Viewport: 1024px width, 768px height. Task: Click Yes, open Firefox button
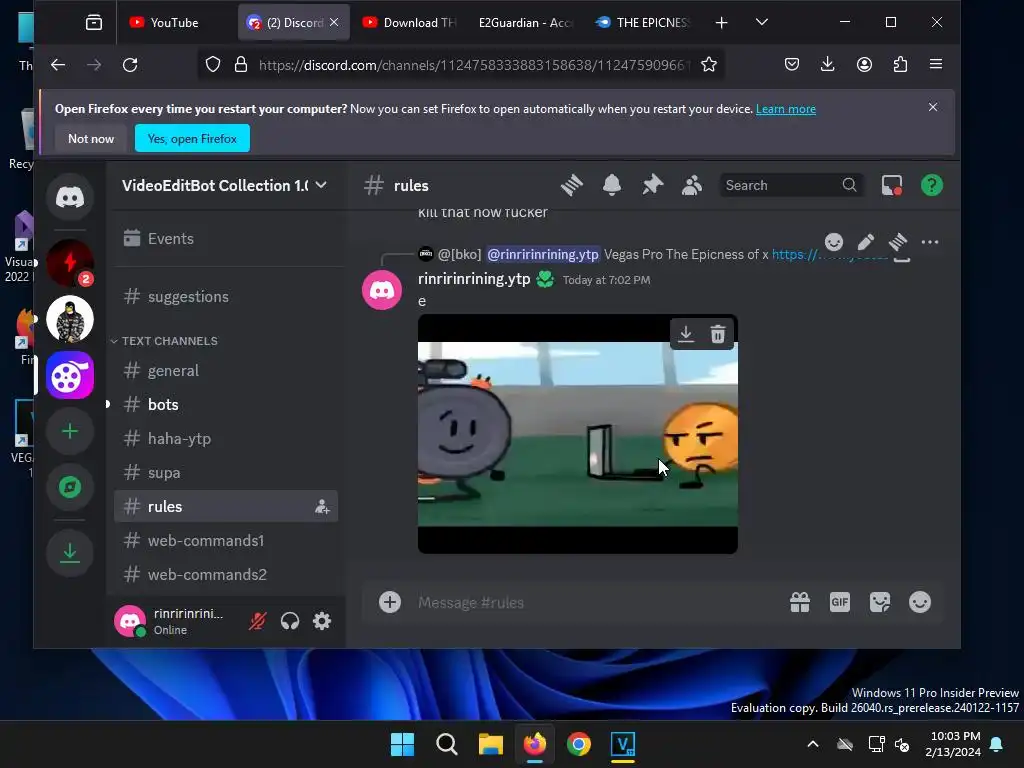pyautogui.click(x=192, y=138)
